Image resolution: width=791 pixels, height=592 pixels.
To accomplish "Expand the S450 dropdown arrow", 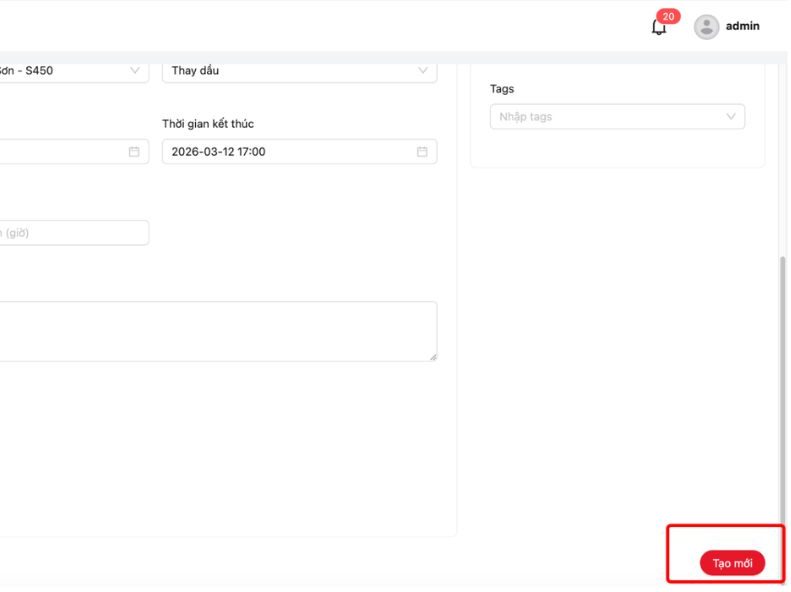I will [135, 71].
